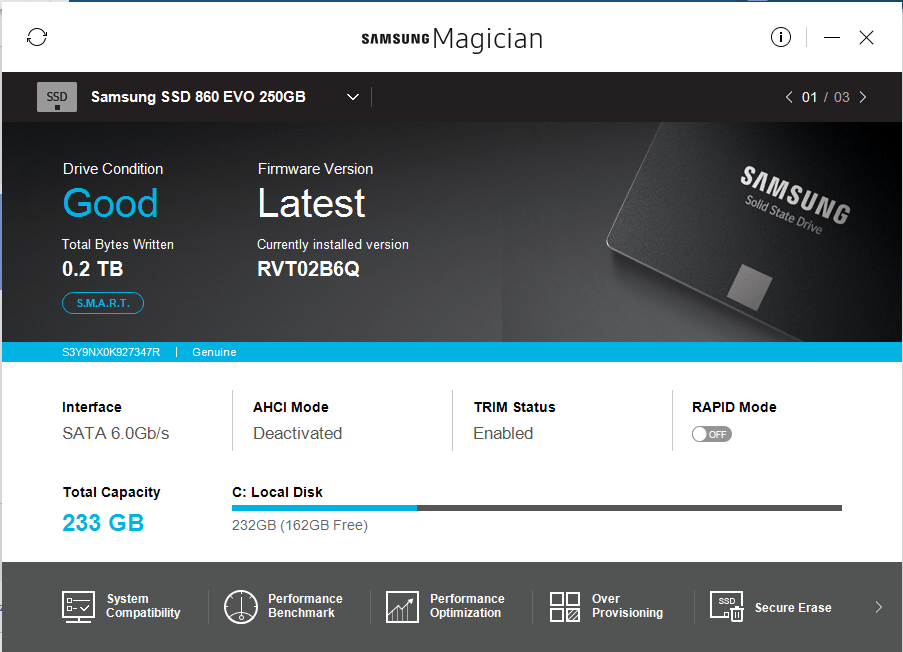The height and width of the screenshot is (652, 903).
Task: Click the C: Local Disk usage bar
Action: click(537, 508)
